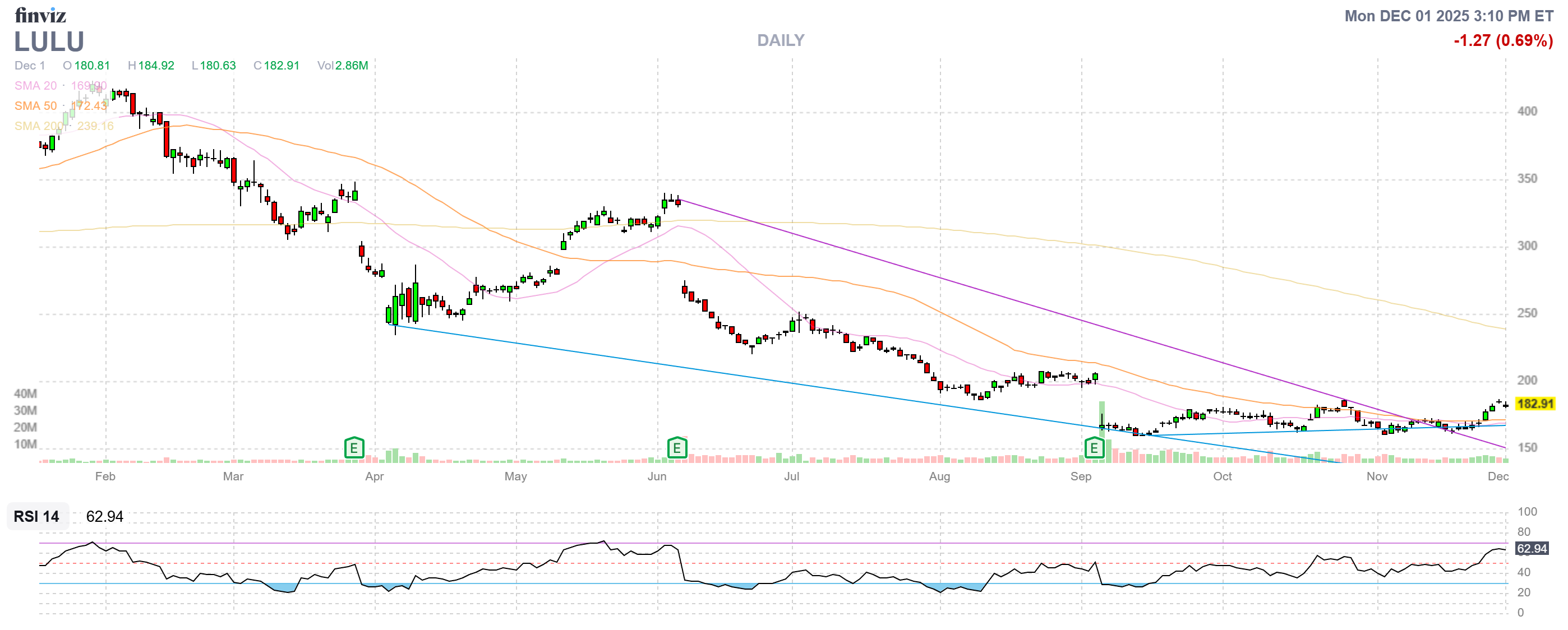Select the SMA 200 legend label
Screen dimensions: 1568x630
click(x=38, y=126)
